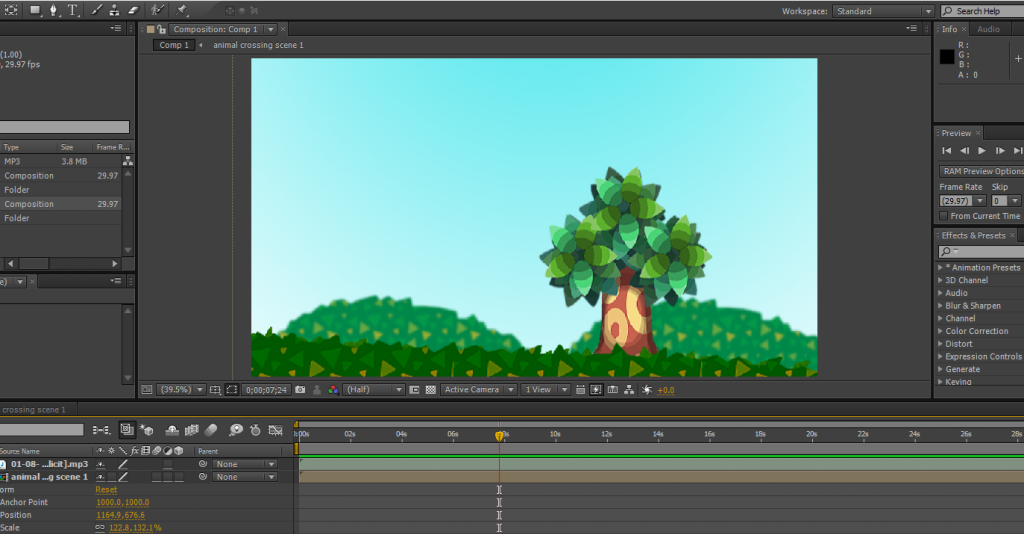Select the Eraser tool

click(x=133, y=10)
